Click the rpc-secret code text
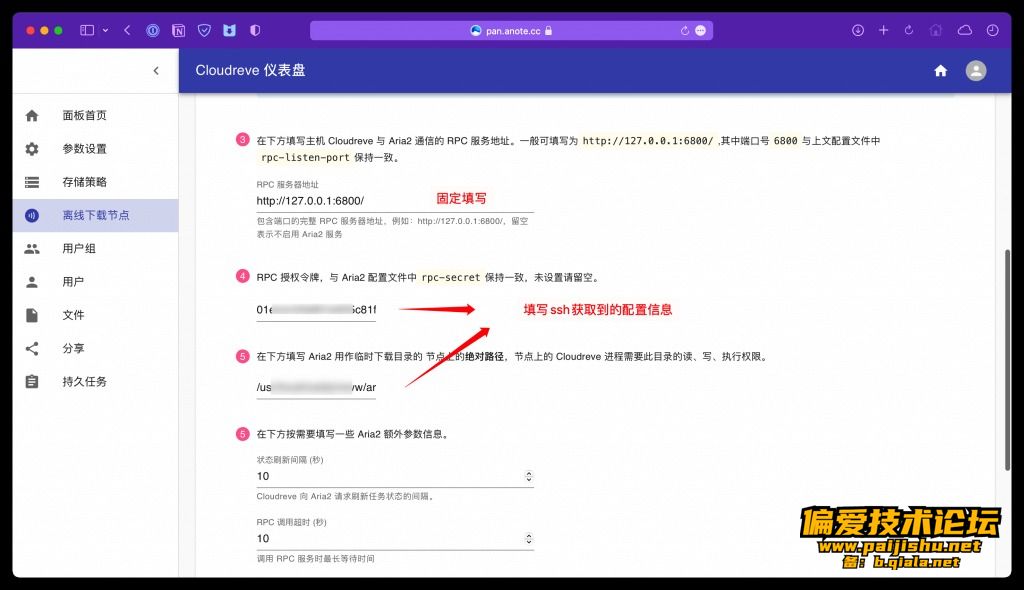Viewport: 1024px width, 590px height. [x=451, y=278]
